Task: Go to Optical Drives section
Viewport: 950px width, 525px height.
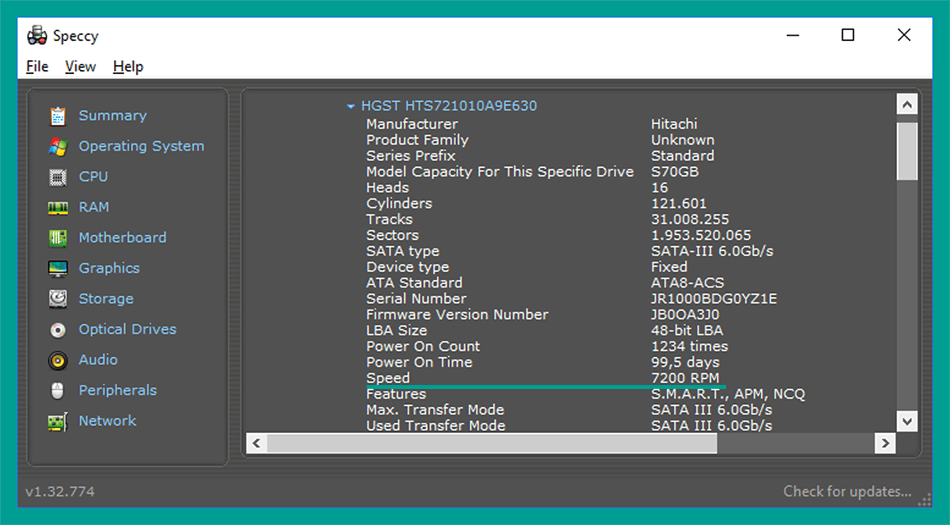Action: click(x=127, y=329)
